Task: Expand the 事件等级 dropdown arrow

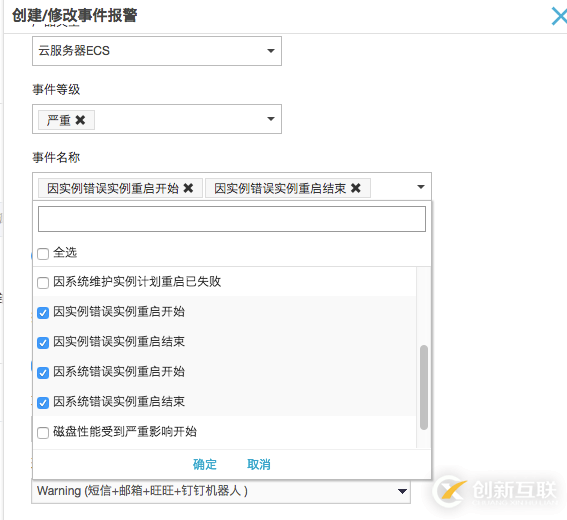Action: 270,119
